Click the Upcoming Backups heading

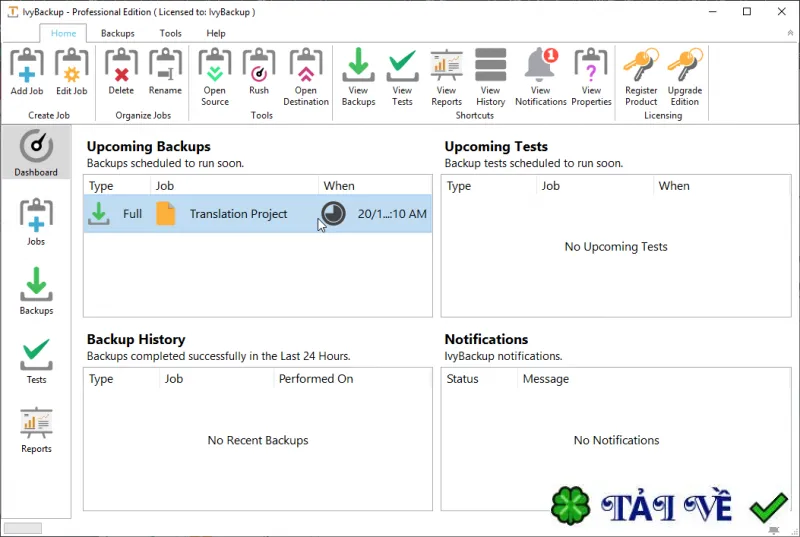[148, 146]
